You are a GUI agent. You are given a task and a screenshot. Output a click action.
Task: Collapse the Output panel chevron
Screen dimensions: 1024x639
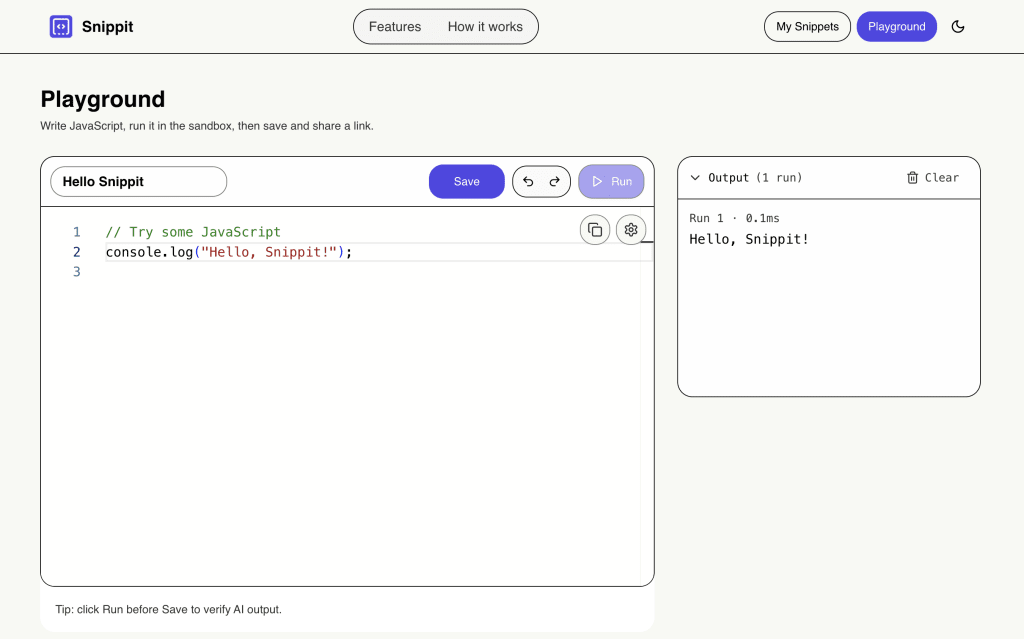pyautogui.click(x=695, y=178)
